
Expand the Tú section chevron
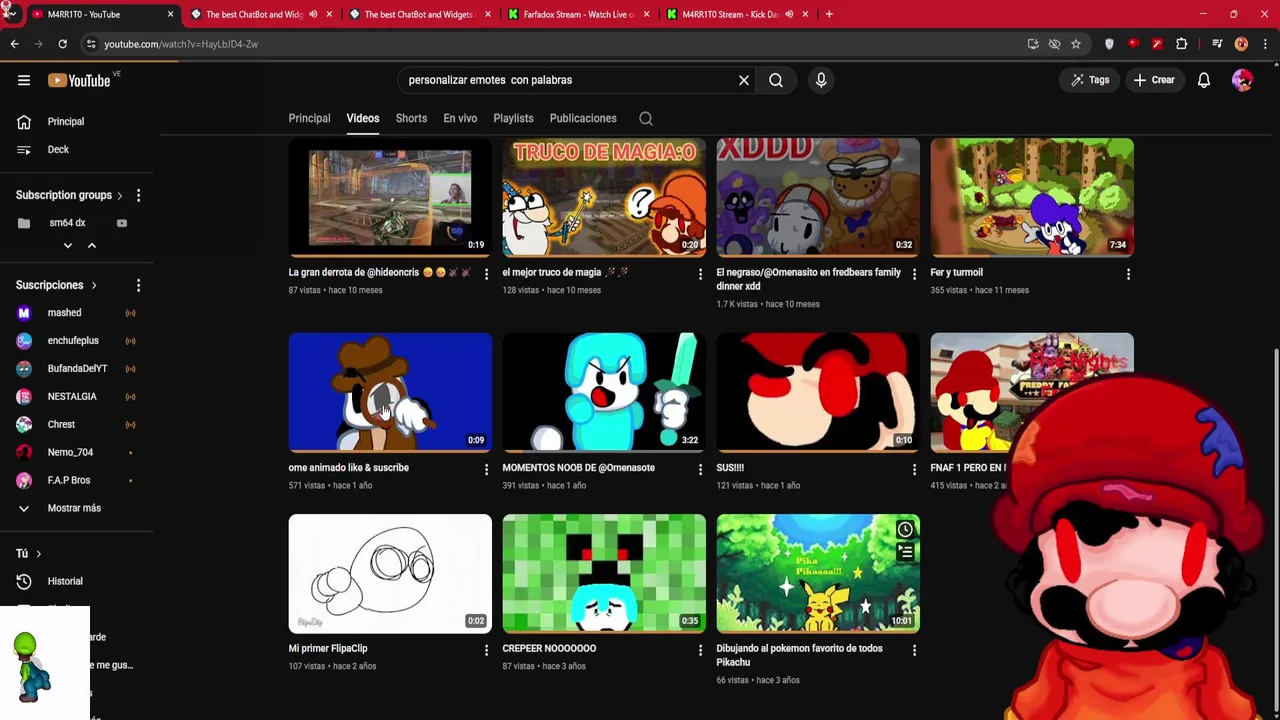point(38,553)
